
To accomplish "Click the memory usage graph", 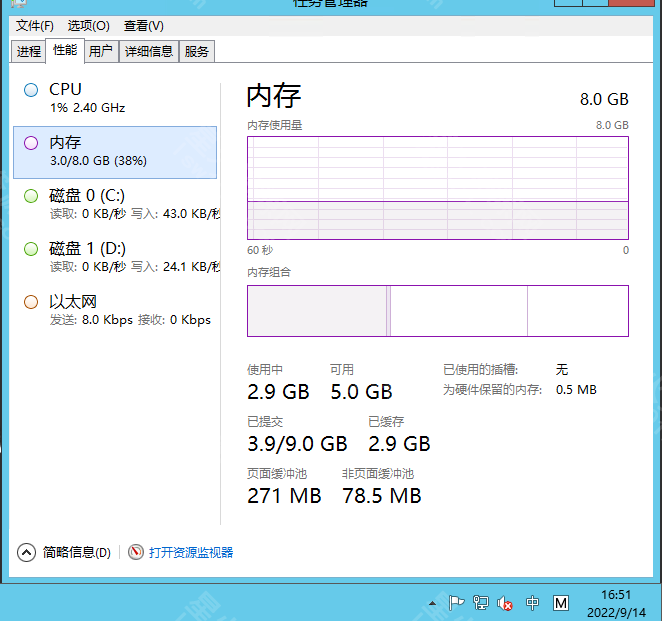I will click(x=437, y=188).
